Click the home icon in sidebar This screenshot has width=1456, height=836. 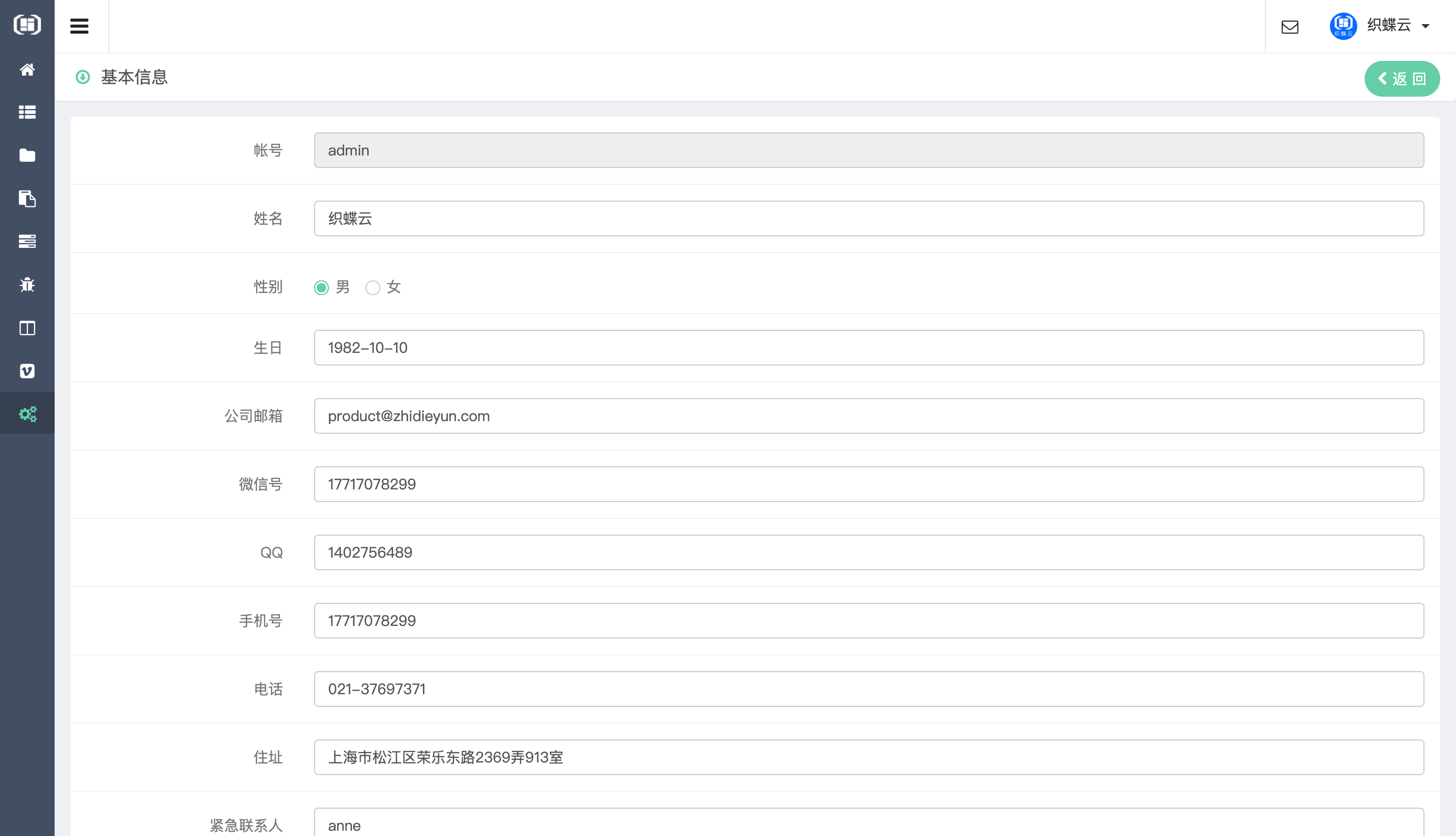point(27,69)
